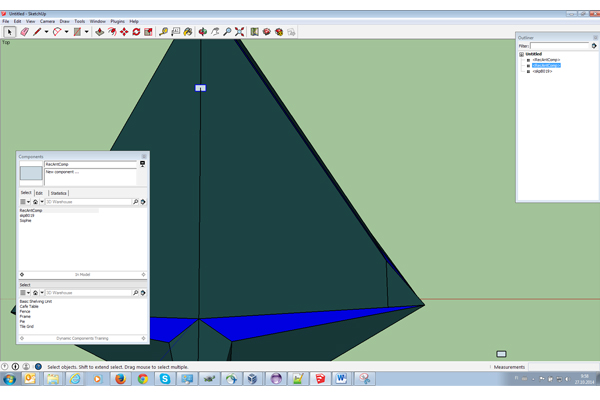Screen dimensions: 600x400
Task: Open the Edit tab in Components
Action: pos(39,193)
